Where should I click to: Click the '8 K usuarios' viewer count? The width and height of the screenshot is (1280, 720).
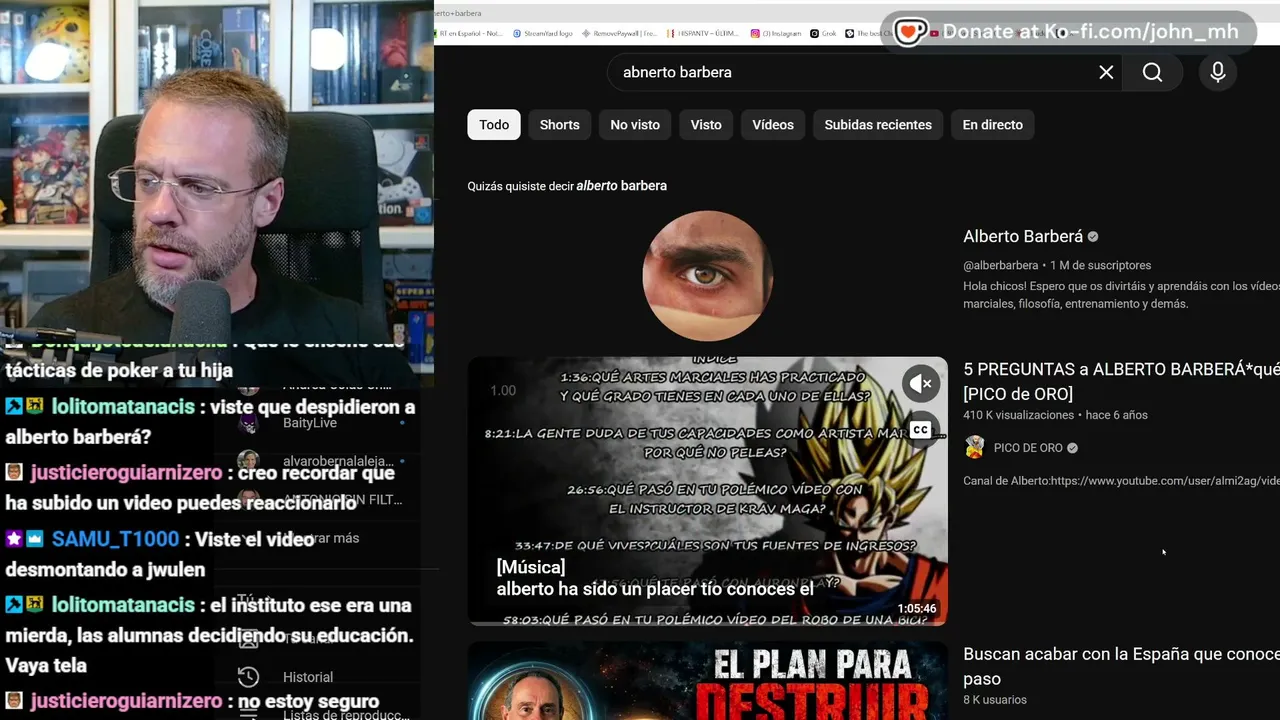coord(995,700)
